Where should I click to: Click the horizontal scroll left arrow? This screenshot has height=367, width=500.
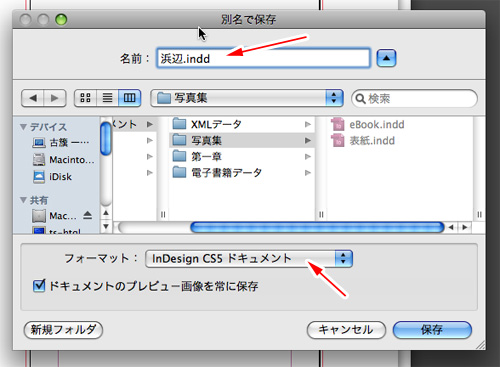click(451, 227)
